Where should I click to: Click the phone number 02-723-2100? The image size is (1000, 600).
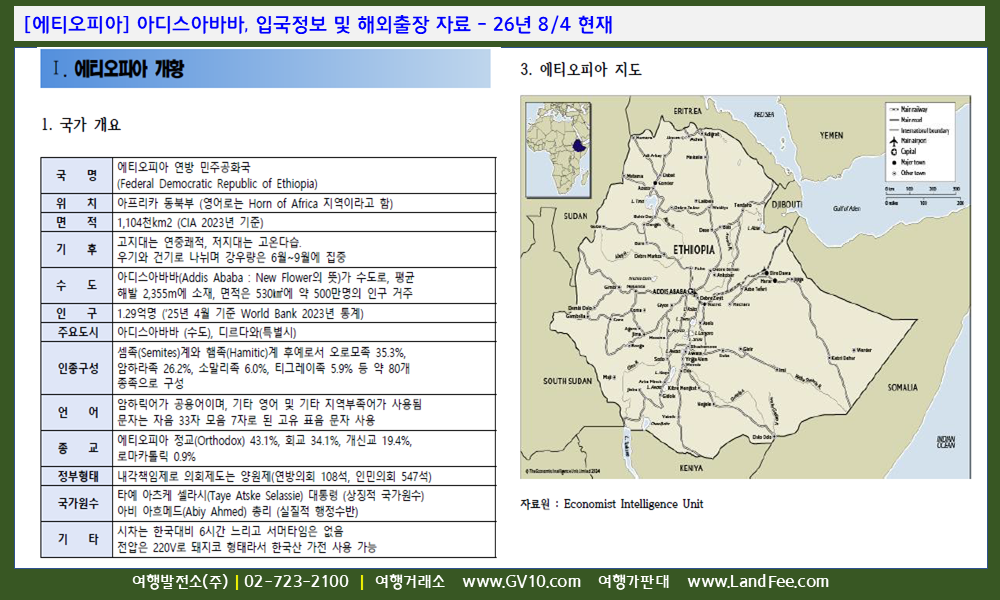click(x=297, y=582)
